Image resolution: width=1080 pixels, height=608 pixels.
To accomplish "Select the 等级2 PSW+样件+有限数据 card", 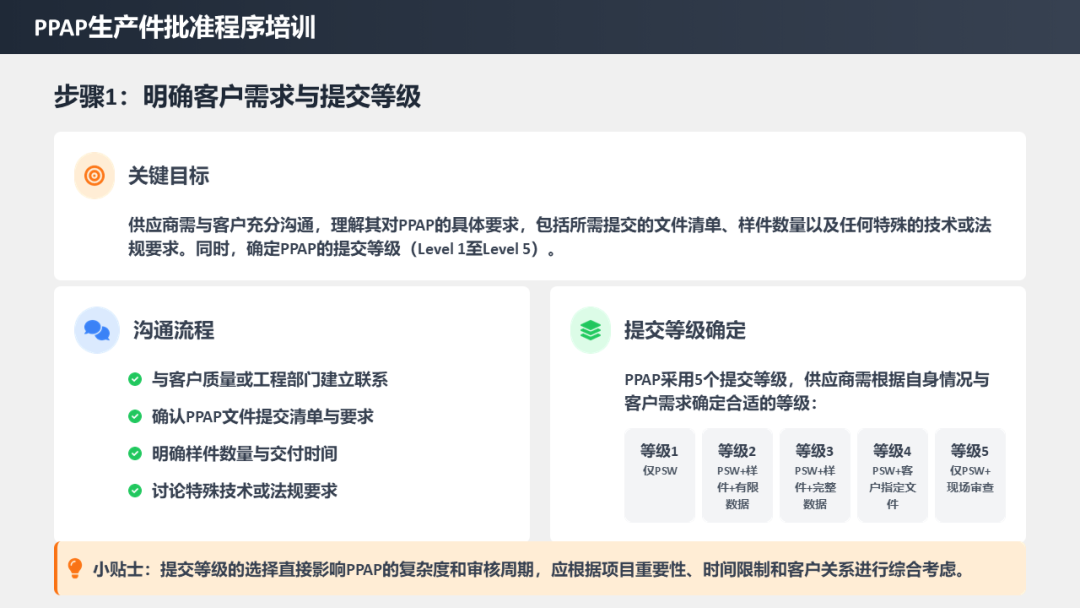I will pyautogui.click(x=737, y=475).
